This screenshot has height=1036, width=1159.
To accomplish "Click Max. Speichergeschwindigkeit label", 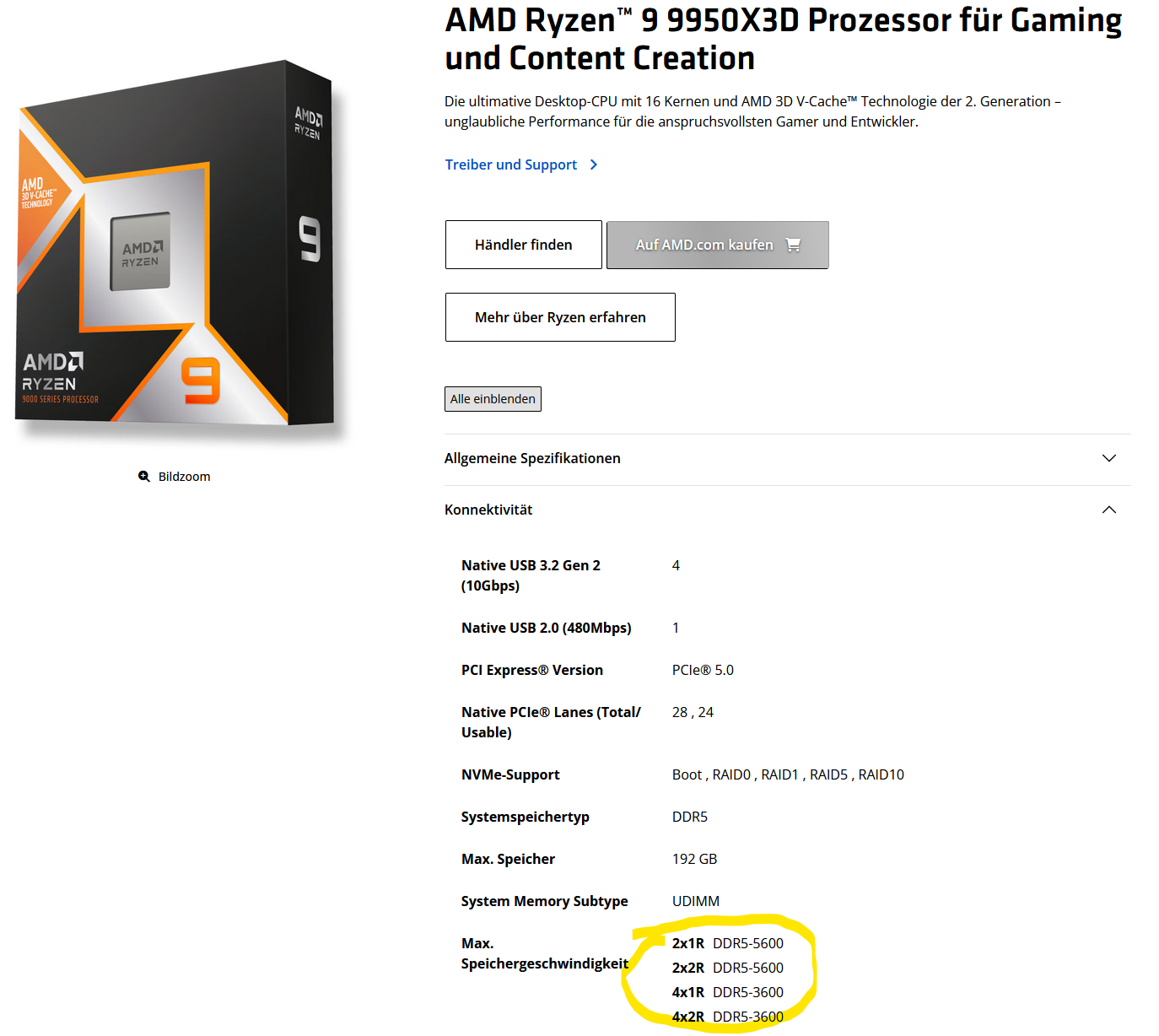I will pyautogui.click(x=545, y=953).
